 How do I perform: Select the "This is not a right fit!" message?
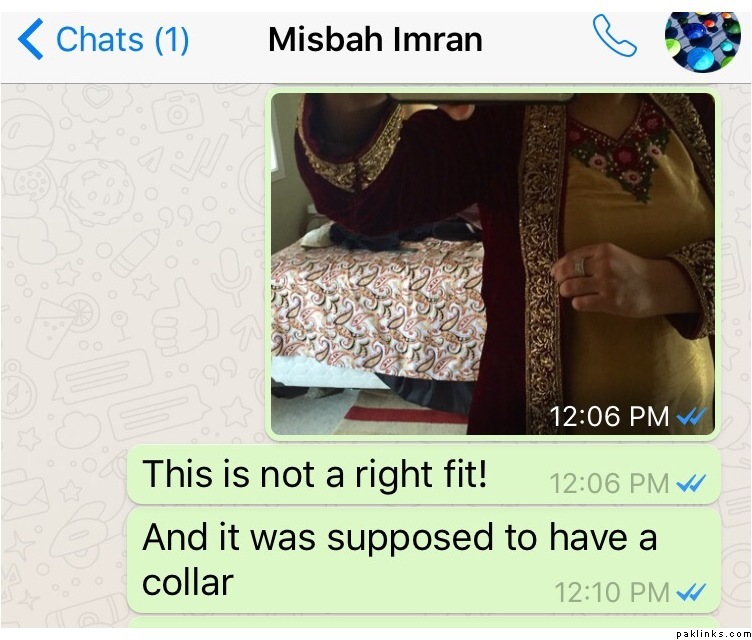[423, 474]
